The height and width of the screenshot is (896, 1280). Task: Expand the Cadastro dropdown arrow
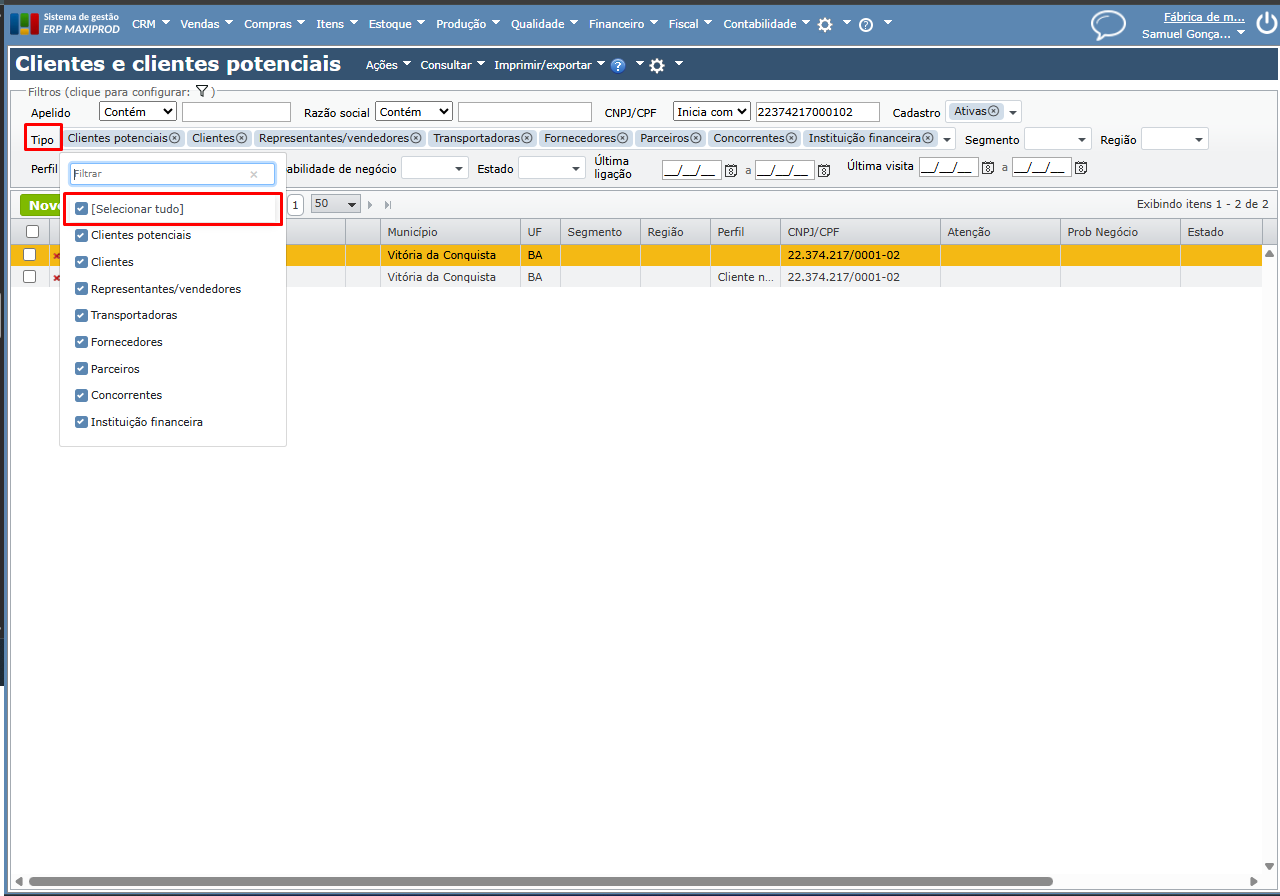[1013, 112]
